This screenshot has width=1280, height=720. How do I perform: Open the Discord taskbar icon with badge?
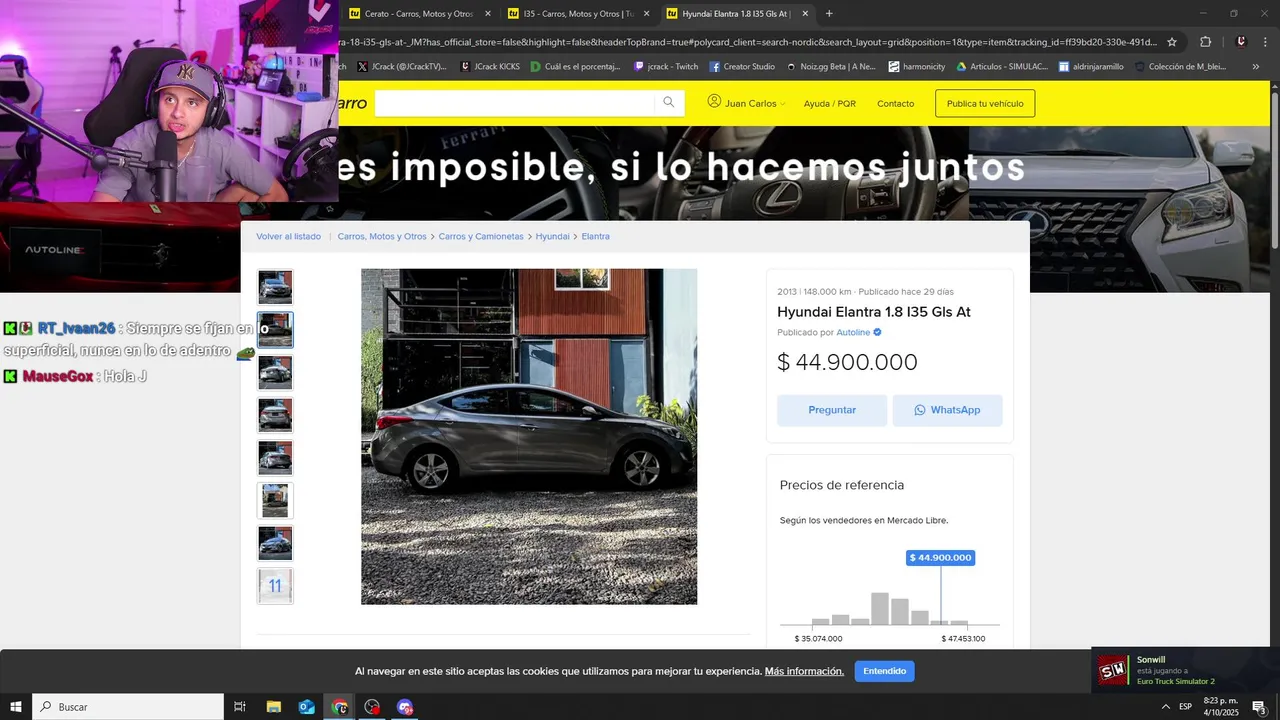click(x=405, y=707)
